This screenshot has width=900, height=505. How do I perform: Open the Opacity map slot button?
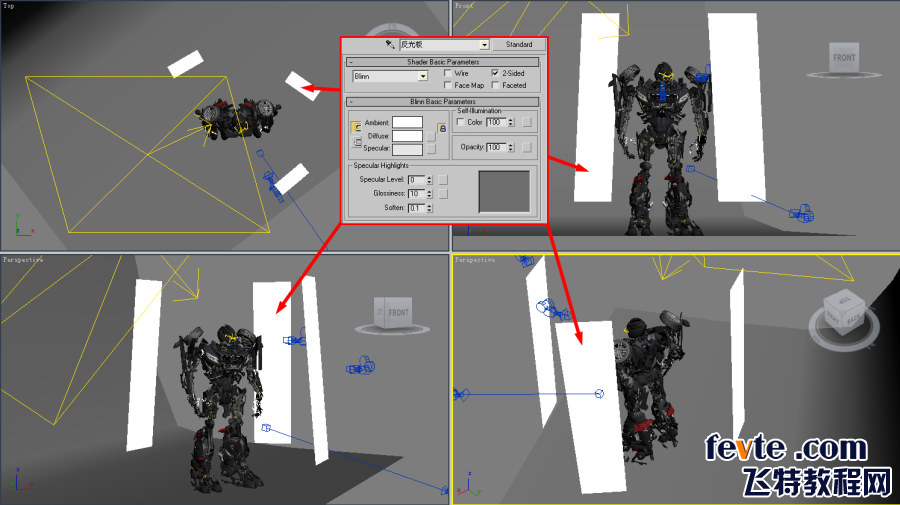coord(527,147)
